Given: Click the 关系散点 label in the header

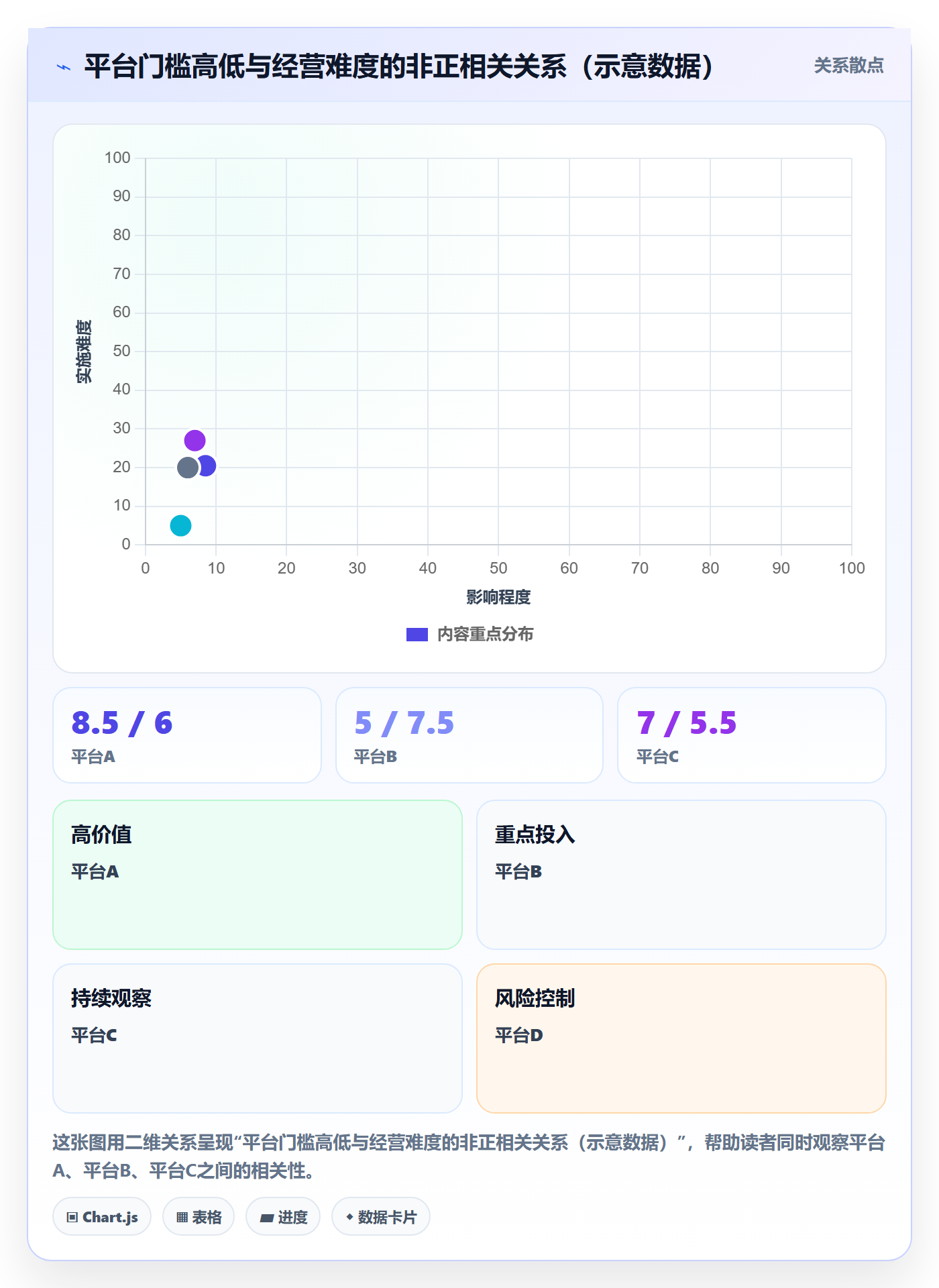Looking at the screenshot, I should (848, 66).
